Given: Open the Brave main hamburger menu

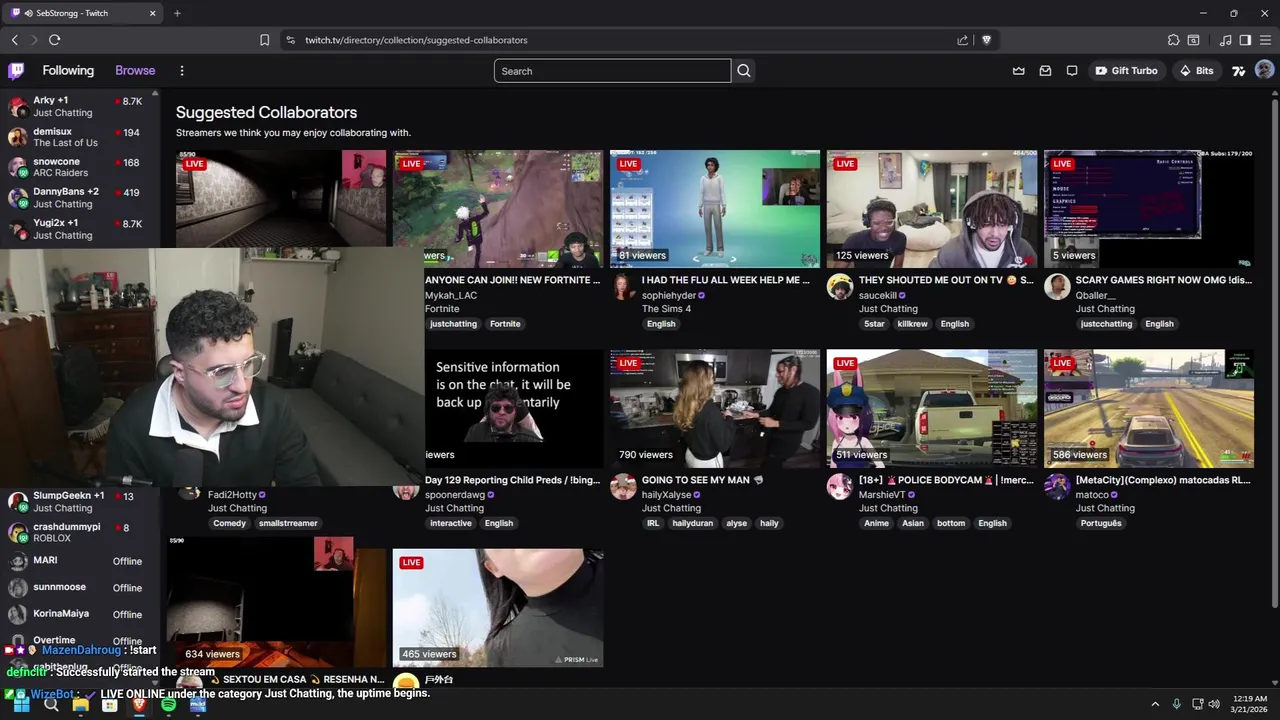Looking at the screenshot, I should 1265,40.
